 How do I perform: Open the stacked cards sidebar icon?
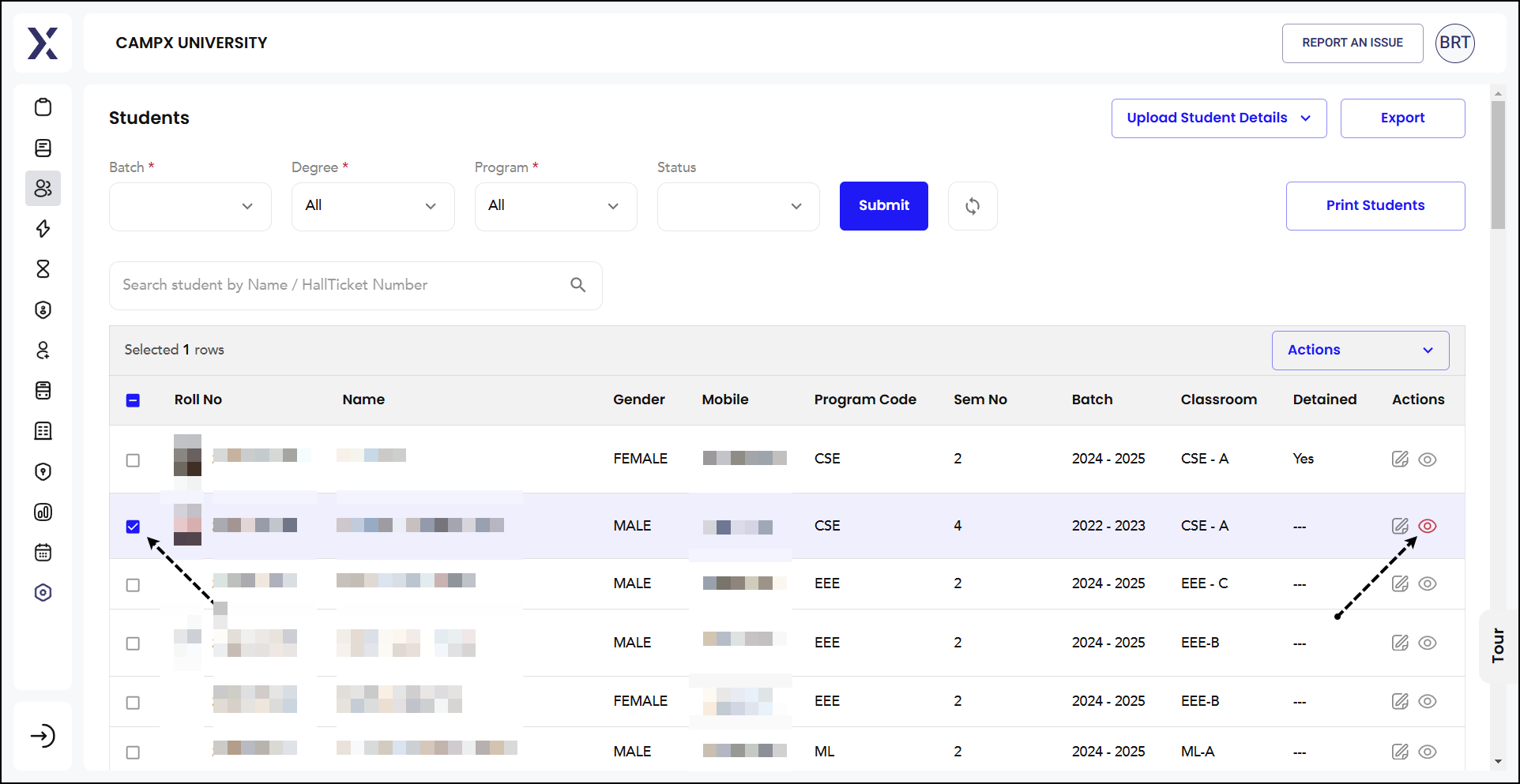(x=43, y=391)
